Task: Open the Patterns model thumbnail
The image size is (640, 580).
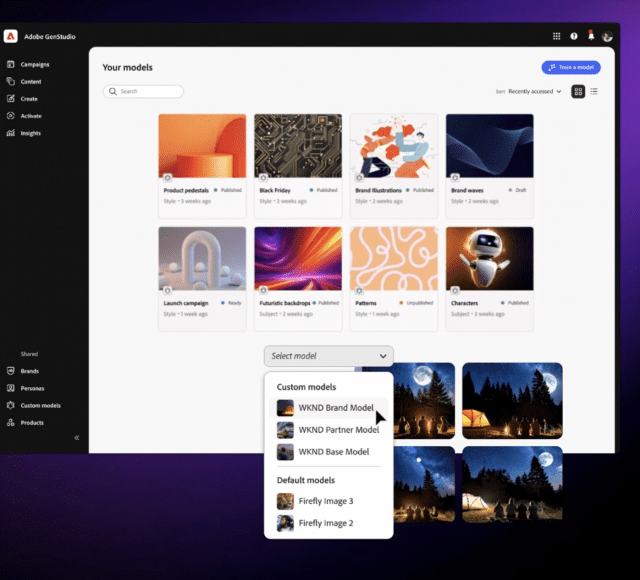Action: coord(394,258)
